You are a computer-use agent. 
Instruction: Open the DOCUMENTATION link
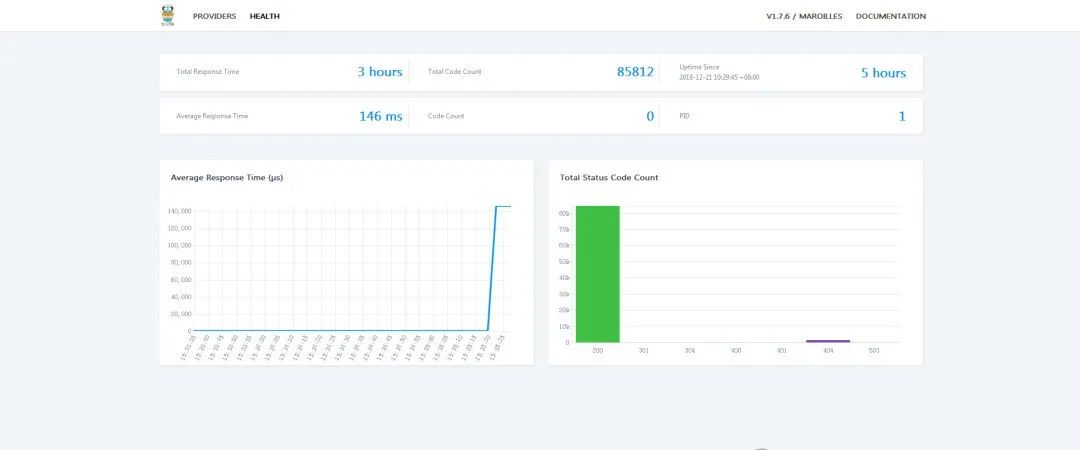click(x=891, y=16)
